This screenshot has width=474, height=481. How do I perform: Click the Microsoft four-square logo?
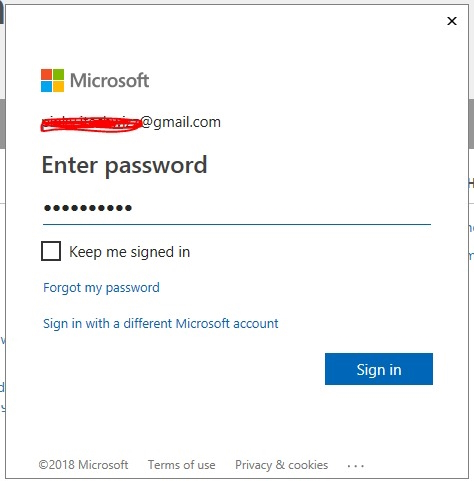52,80
